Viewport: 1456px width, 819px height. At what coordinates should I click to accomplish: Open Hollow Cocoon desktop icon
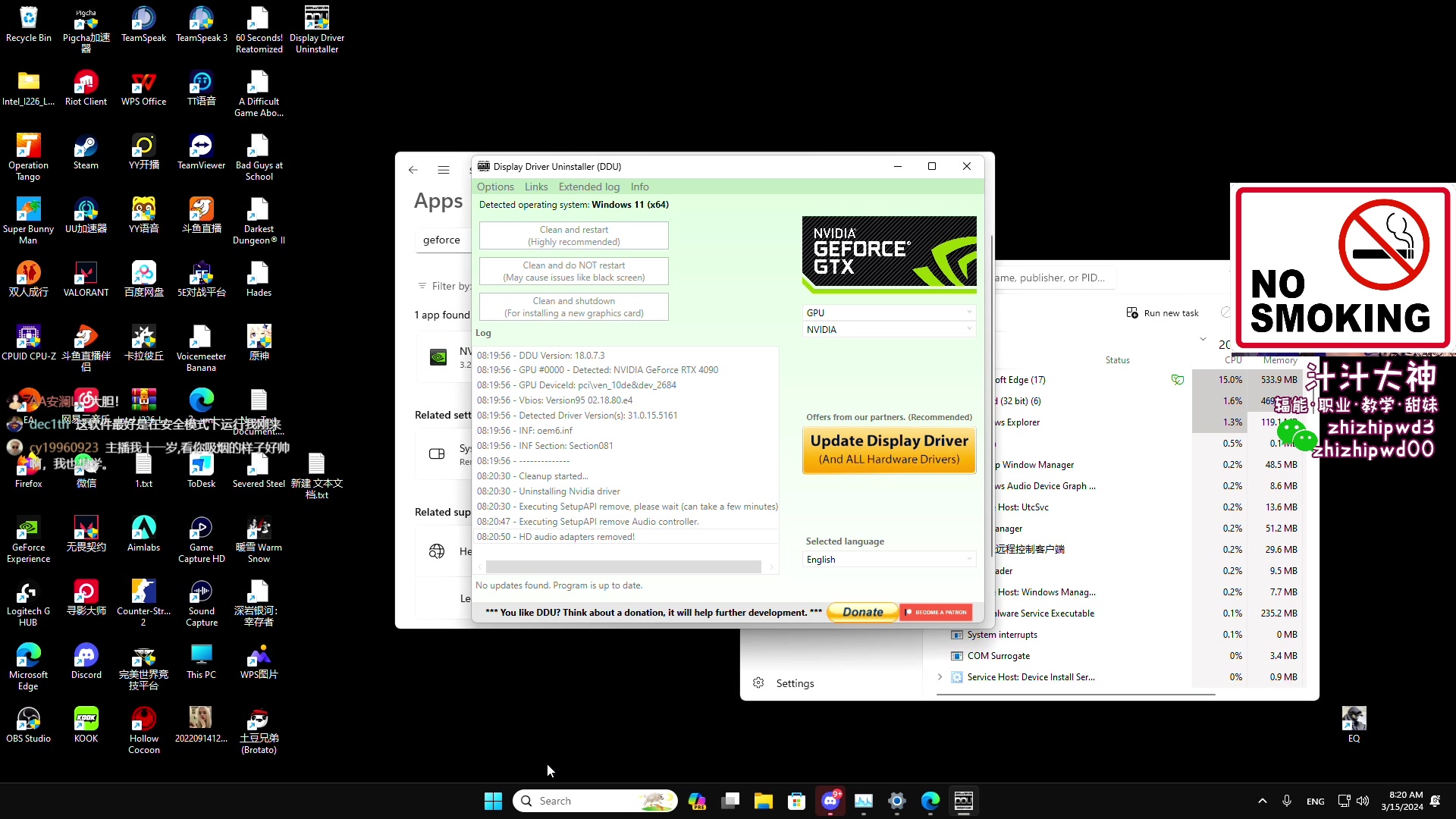pyautogui.click(x=143, y=732)
